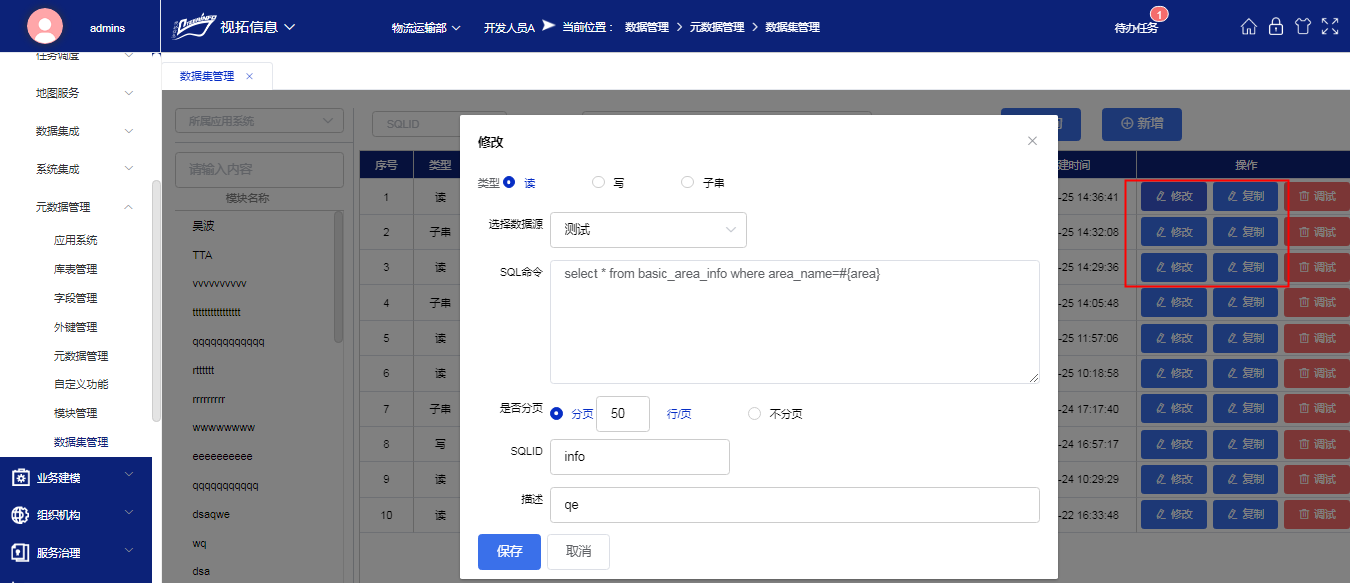Click the 保存 button
Image resolution: width=1350 pixels, height=583 pixels.
coord(509,552)
